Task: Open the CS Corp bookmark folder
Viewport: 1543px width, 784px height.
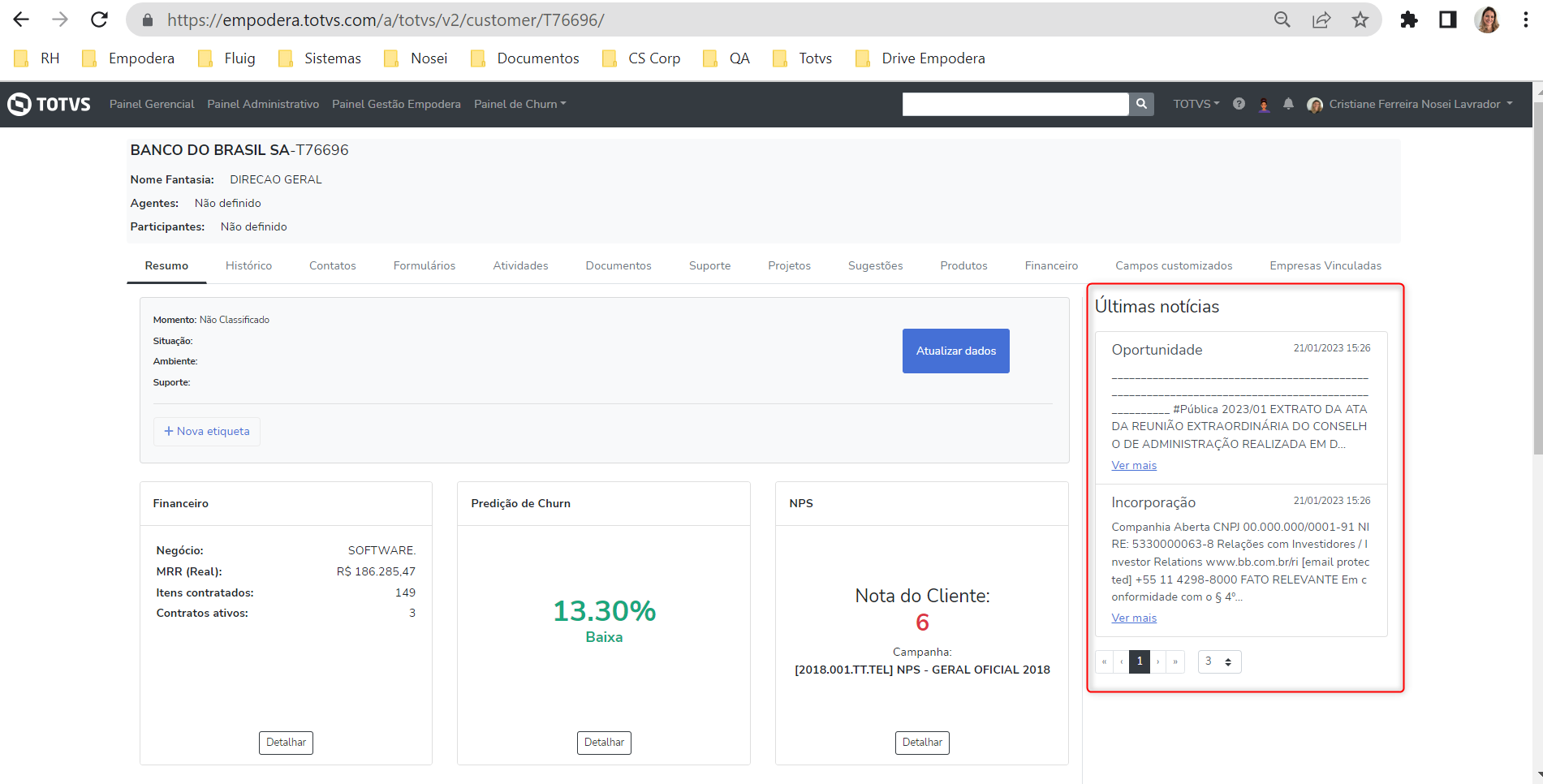Action: [x=641, y=58]
